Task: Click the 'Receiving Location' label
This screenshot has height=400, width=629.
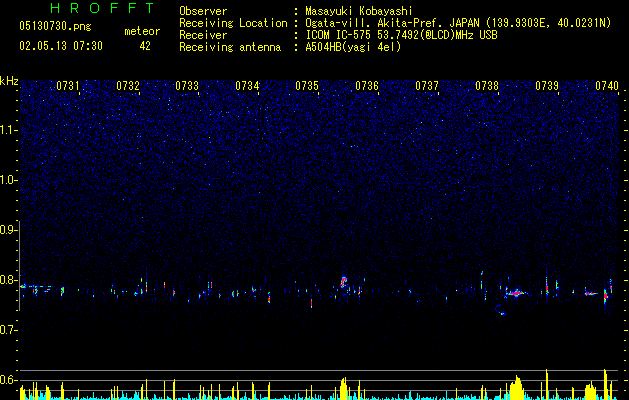Action: coord(233,23)
